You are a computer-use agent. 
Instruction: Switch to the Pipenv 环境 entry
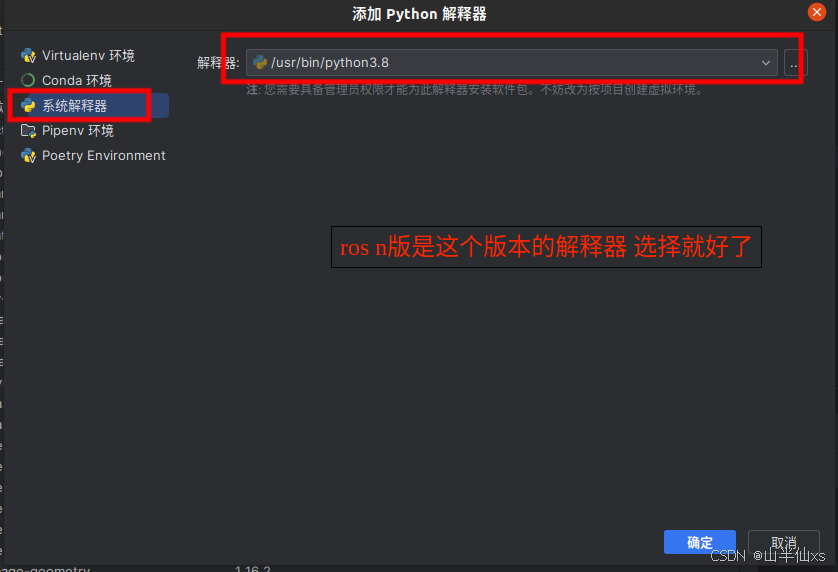77,131
